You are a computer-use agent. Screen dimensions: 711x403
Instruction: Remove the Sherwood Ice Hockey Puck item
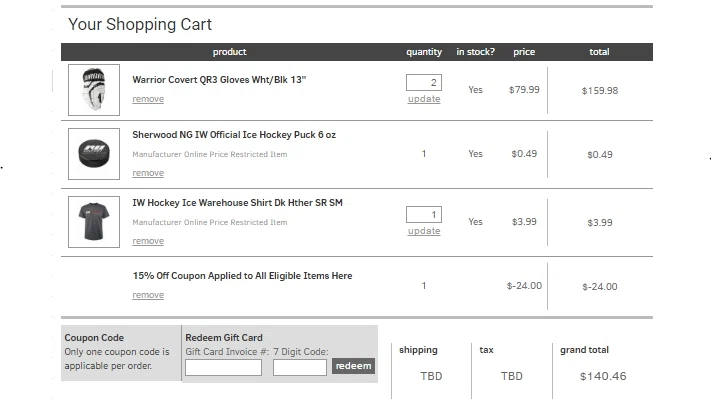(148, 173)
